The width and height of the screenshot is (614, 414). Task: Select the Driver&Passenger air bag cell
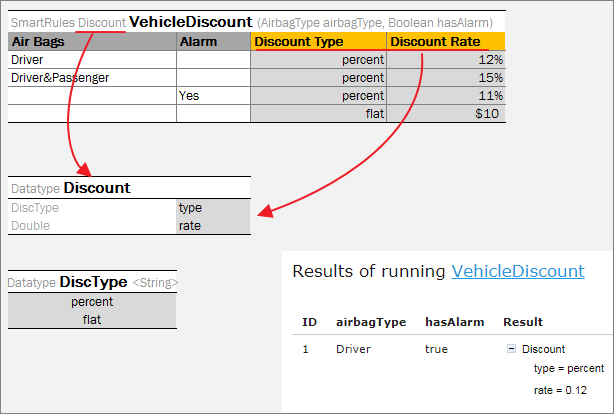coord(92,78)
